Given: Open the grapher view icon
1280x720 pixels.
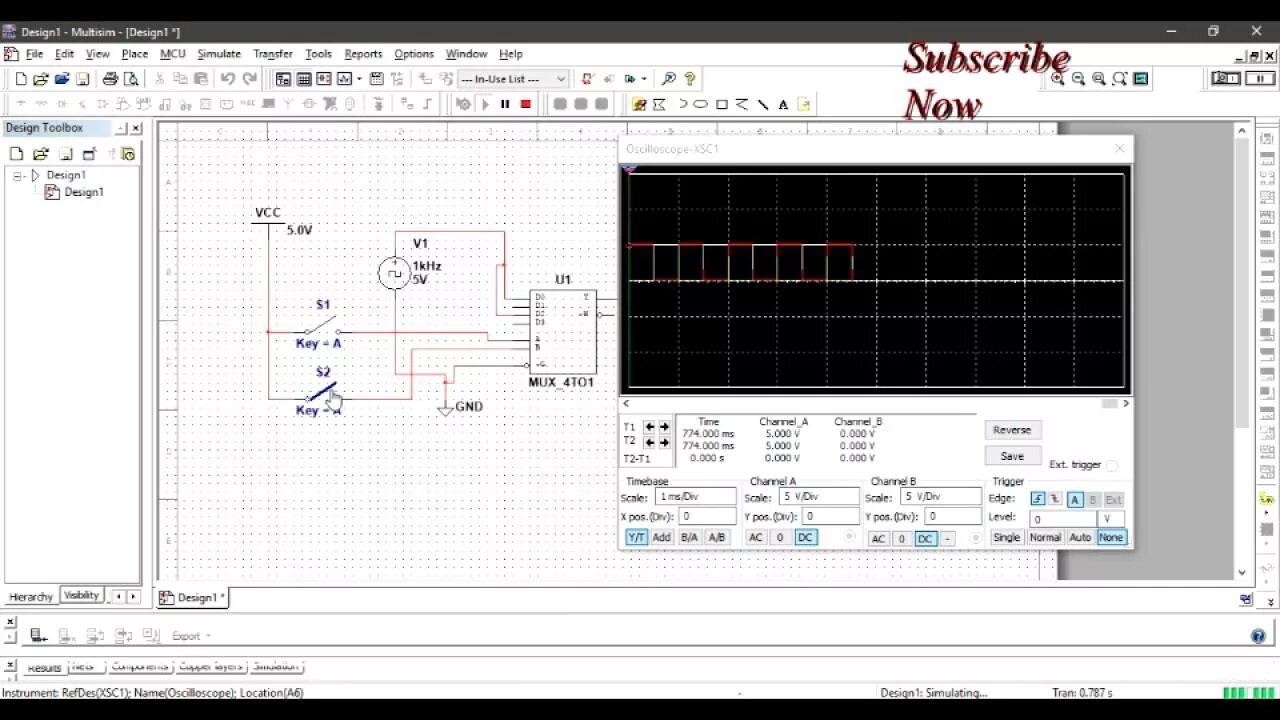Looking at the screenshot, I should pos(345,79).
